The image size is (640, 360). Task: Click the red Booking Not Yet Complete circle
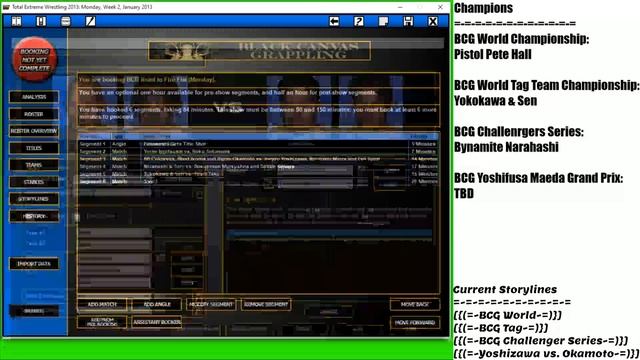[x=34, y=60]
